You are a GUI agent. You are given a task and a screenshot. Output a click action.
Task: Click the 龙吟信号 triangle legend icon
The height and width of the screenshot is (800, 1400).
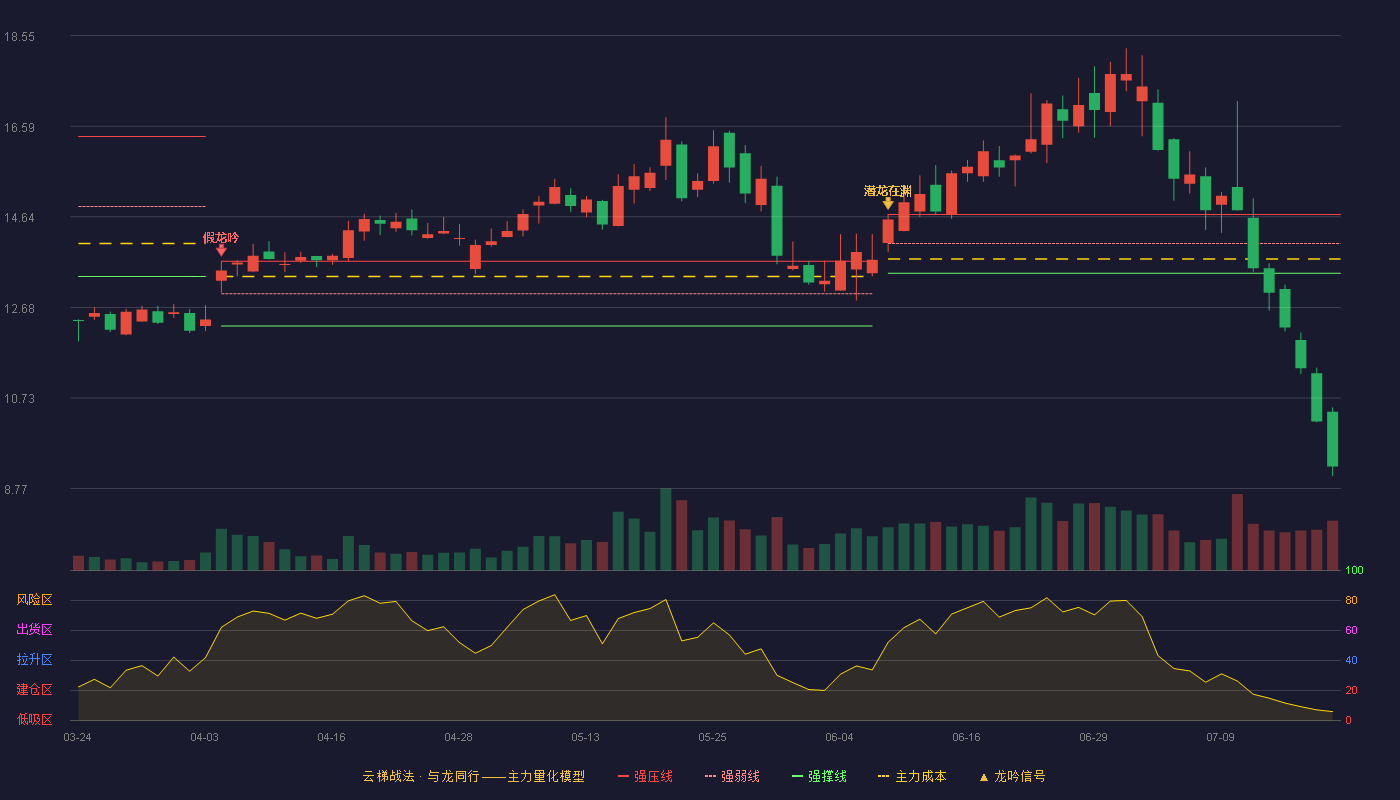[983, 777]
